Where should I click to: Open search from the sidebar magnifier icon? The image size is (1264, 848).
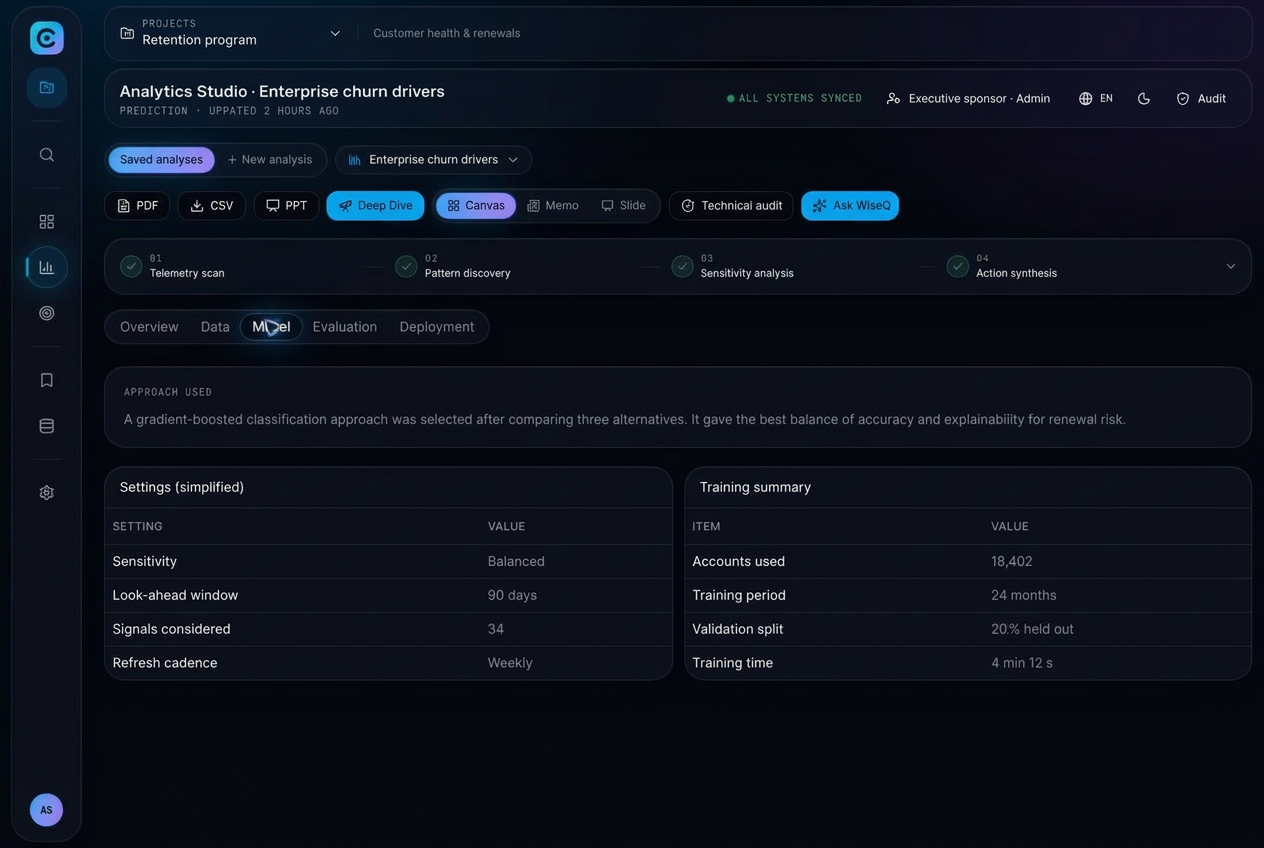point(46,155)
